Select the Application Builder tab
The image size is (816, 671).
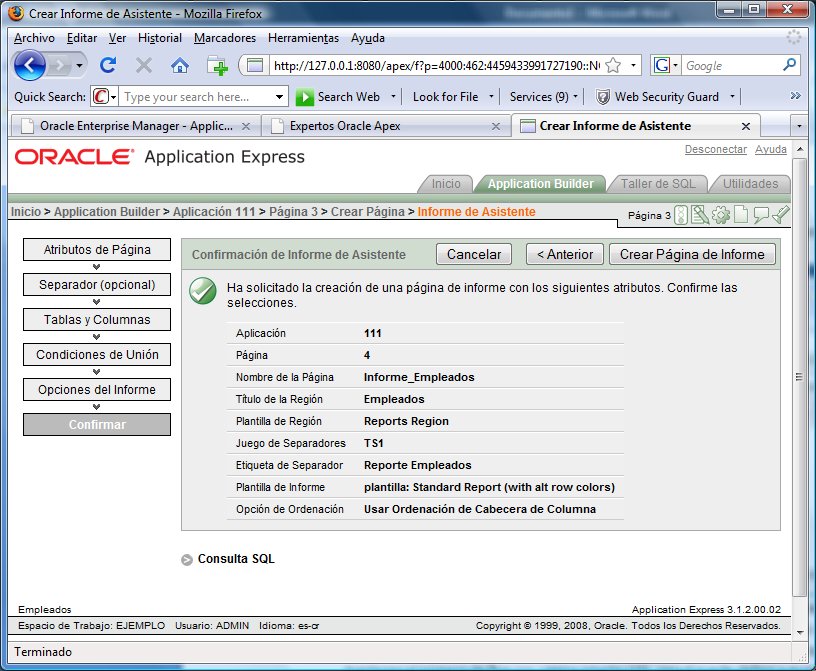pos(540,184)
